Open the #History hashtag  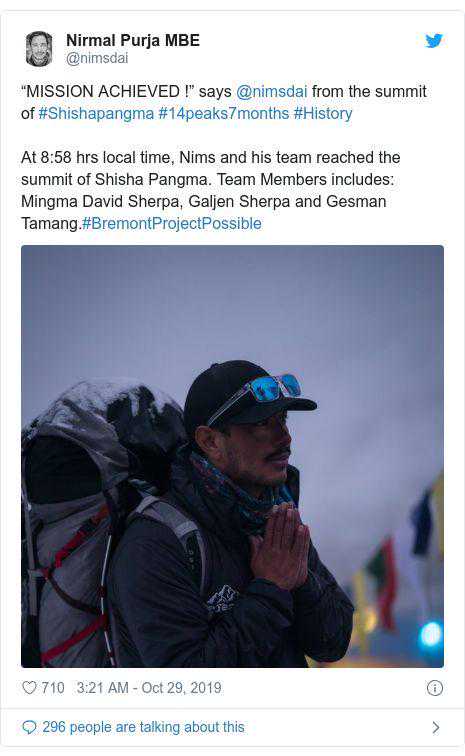tap(323, 113)
